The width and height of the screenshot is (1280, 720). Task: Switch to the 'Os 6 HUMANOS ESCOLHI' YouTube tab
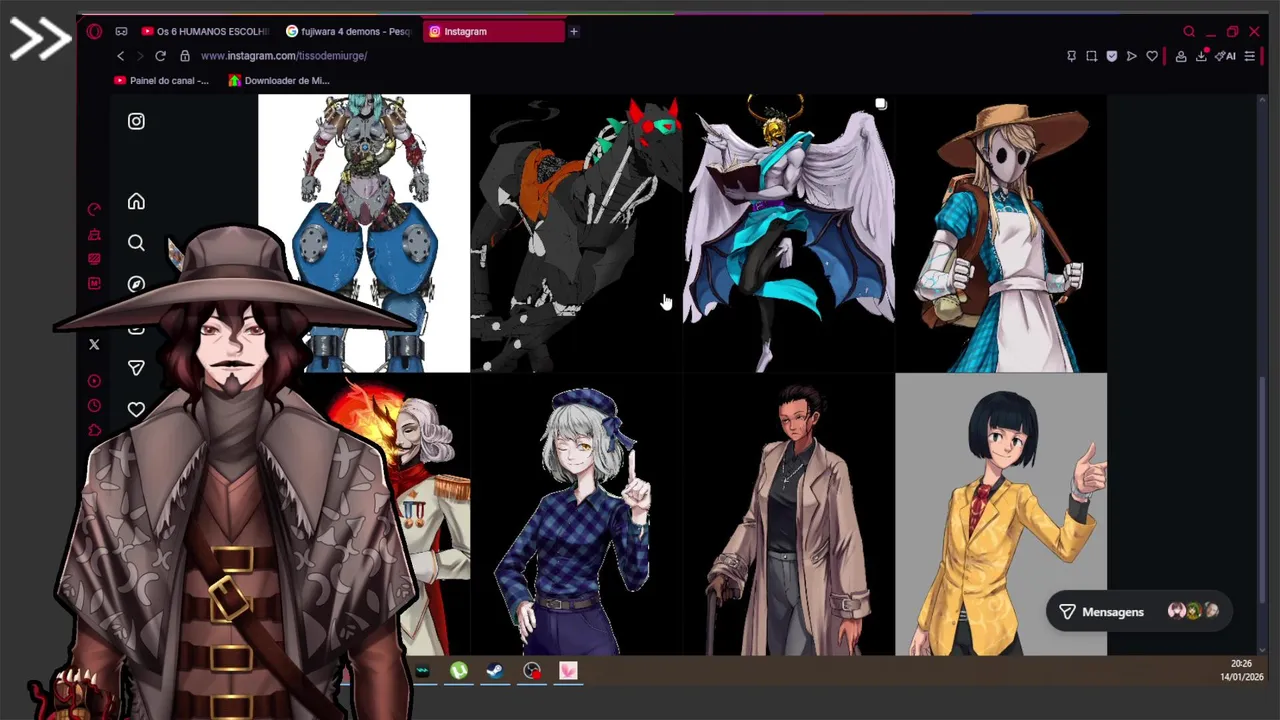coord(205,31)
